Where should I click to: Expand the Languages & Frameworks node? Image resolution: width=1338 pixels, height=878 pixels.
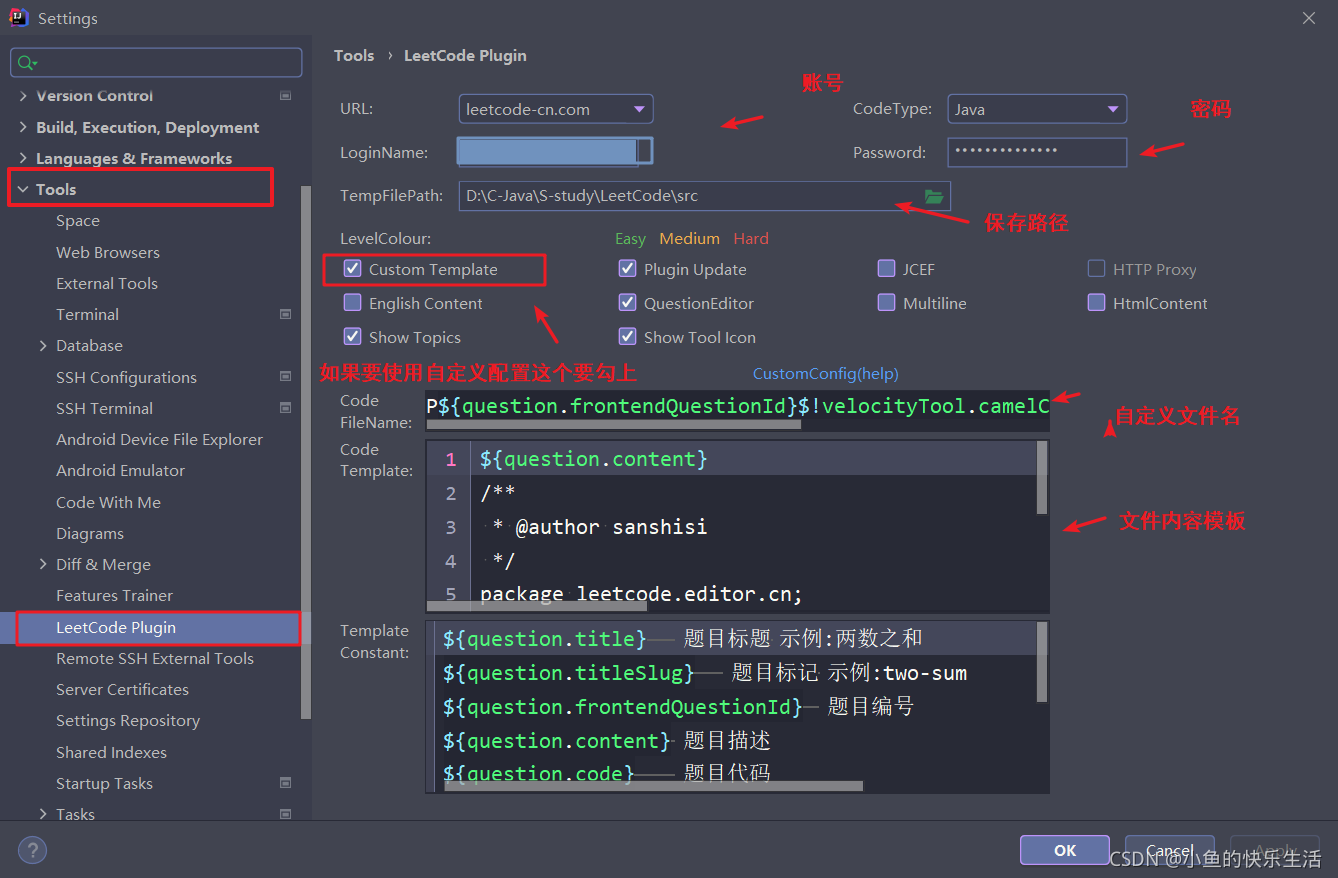tap(23, 158)
